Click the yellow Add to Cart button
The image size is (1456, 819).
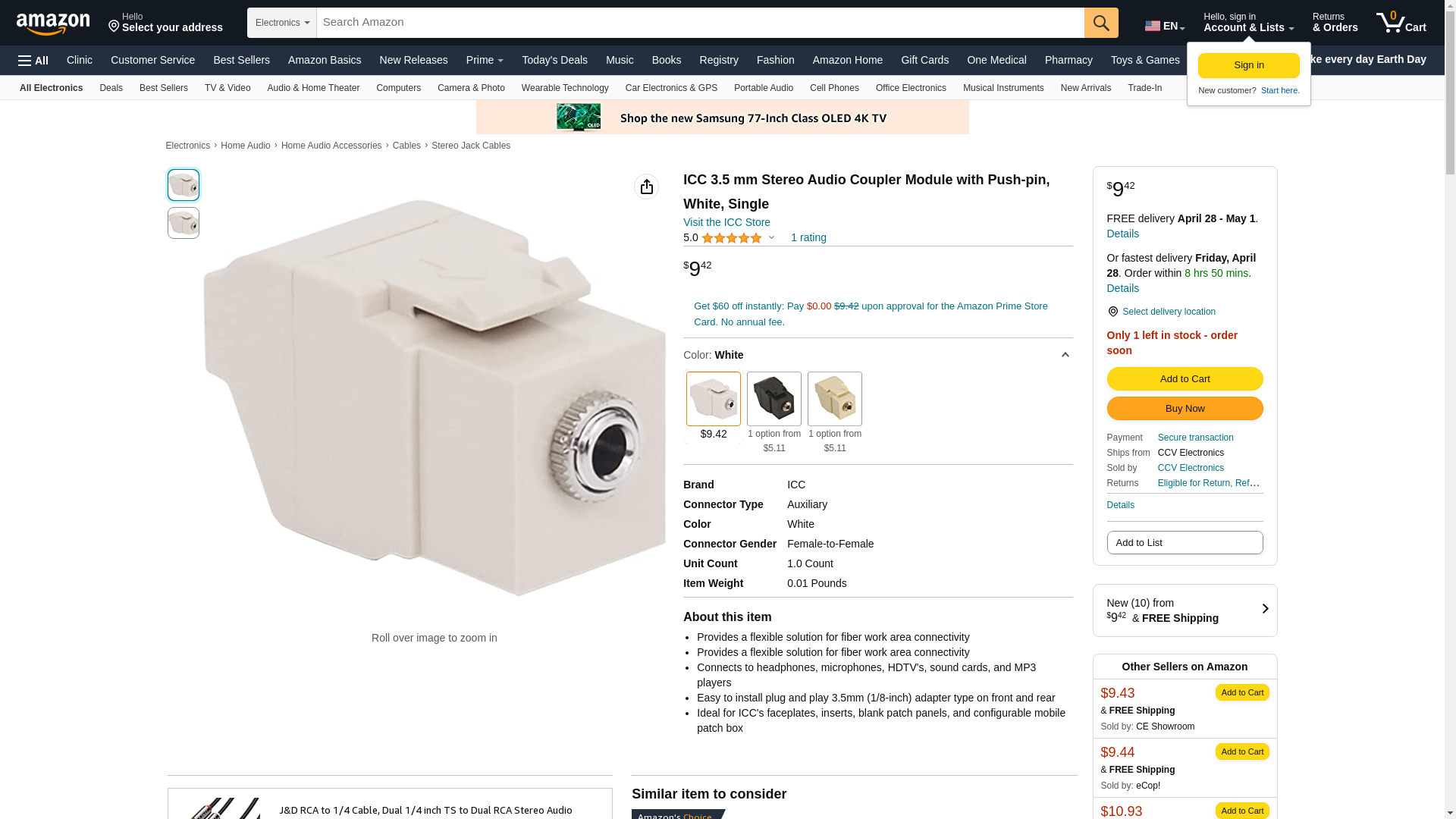pos(1185,379)
